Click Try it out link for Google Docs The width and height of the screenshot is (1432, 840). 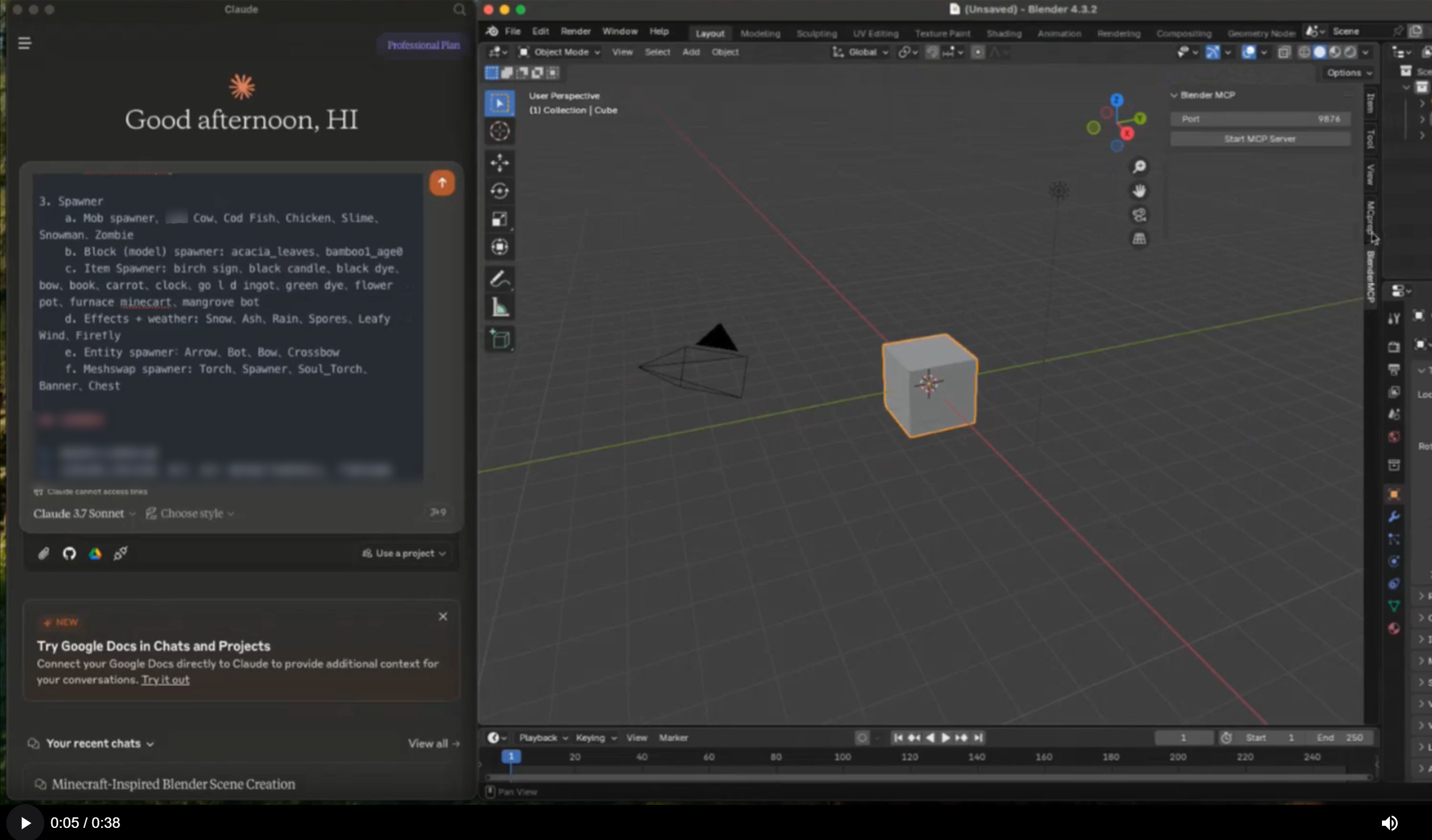tap(165, 680)
